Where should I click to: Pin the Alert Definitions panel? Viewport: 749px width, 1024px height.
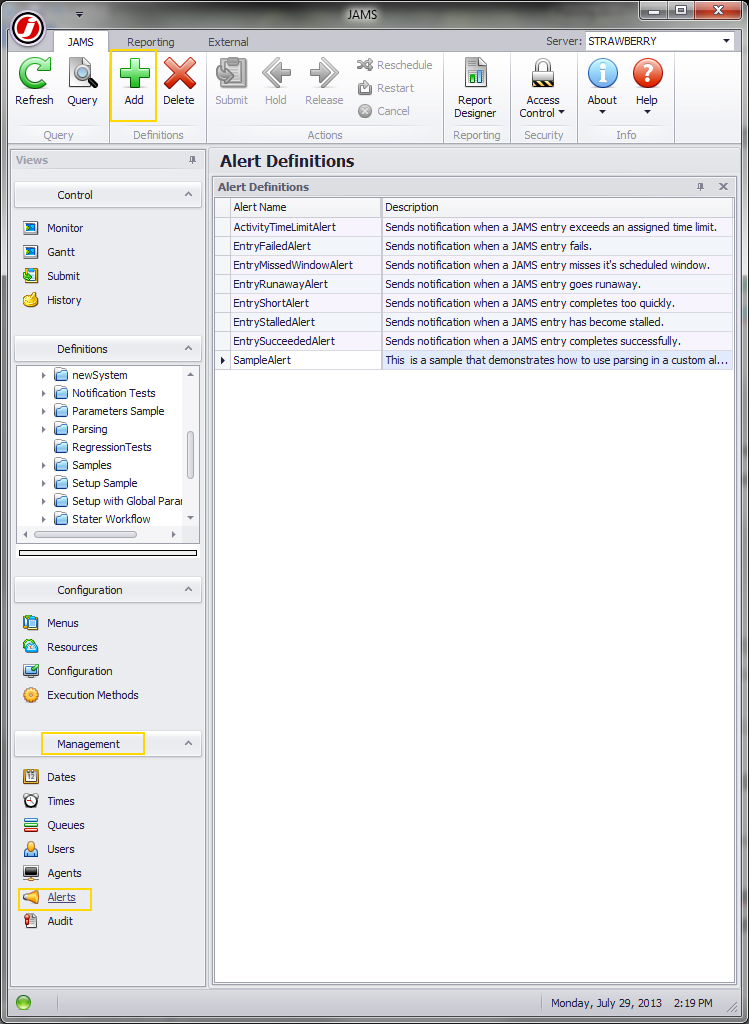[701, 187]
